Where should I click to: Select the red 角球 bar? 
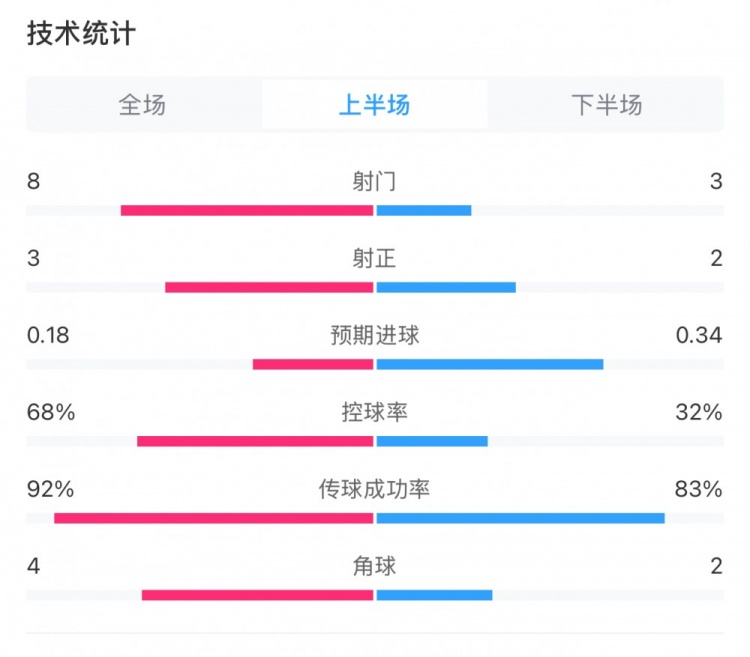257,595
